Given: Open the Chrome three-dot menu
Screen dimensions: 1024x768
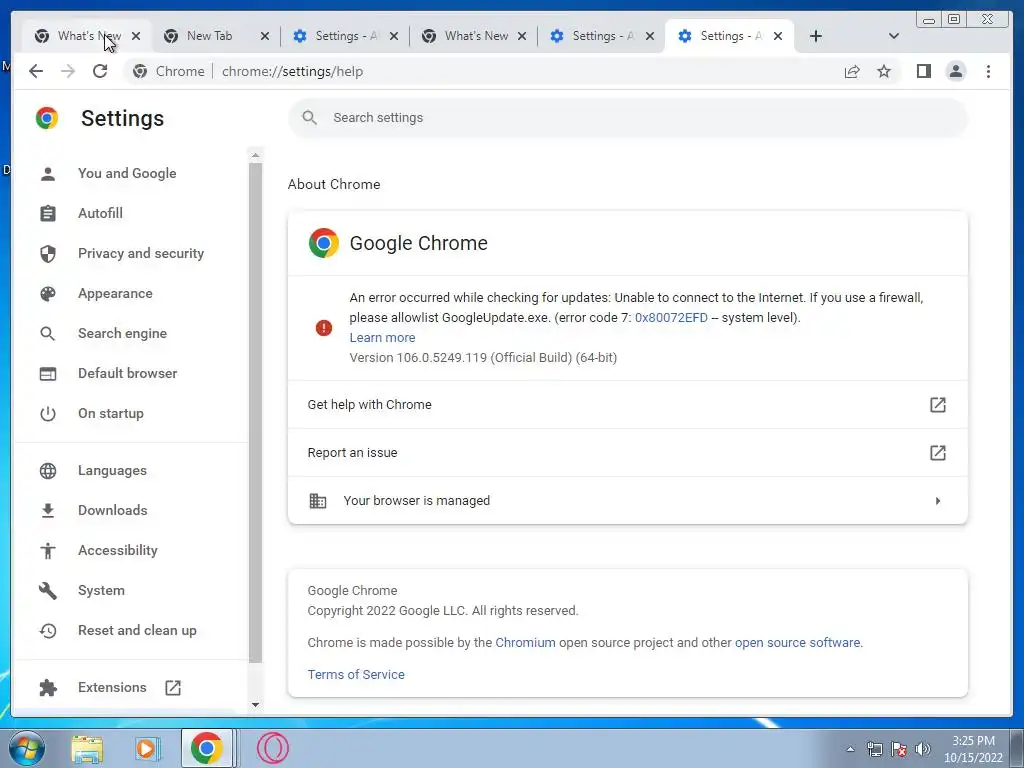Looking at the screenshot, I should point(988,71).
